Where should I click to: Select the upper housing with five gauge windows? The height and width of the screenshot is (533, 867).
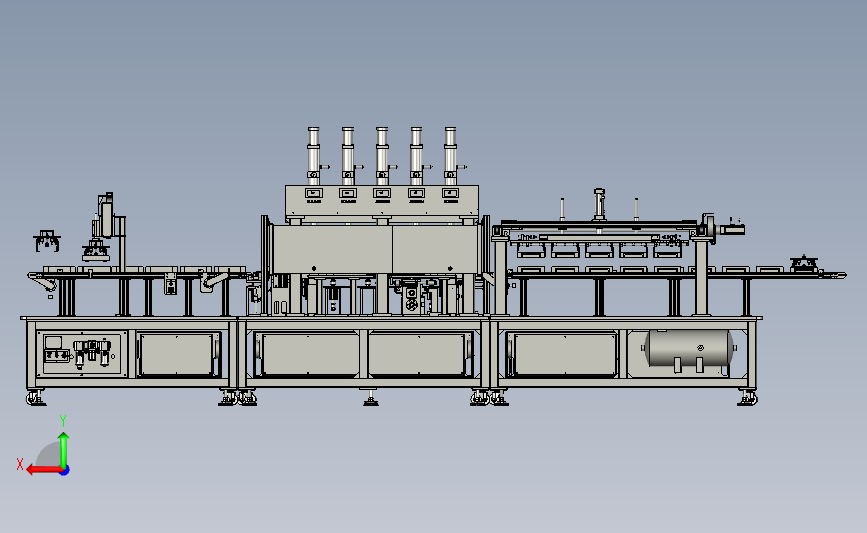point(382,201)
